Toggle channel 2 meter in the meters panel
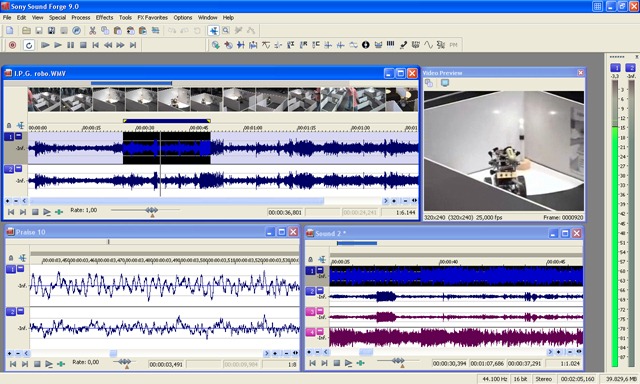Screen dimensions: 640x384 [631, 68]
